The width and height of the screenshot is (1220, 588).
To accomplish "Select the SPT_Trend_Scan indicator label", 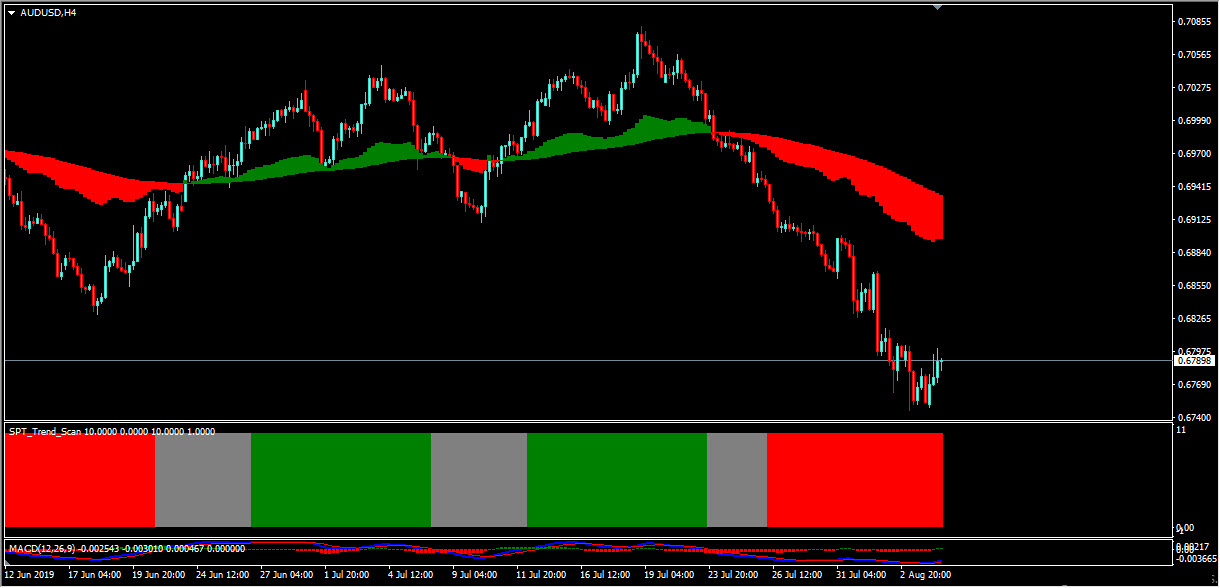I will [110, 431].
